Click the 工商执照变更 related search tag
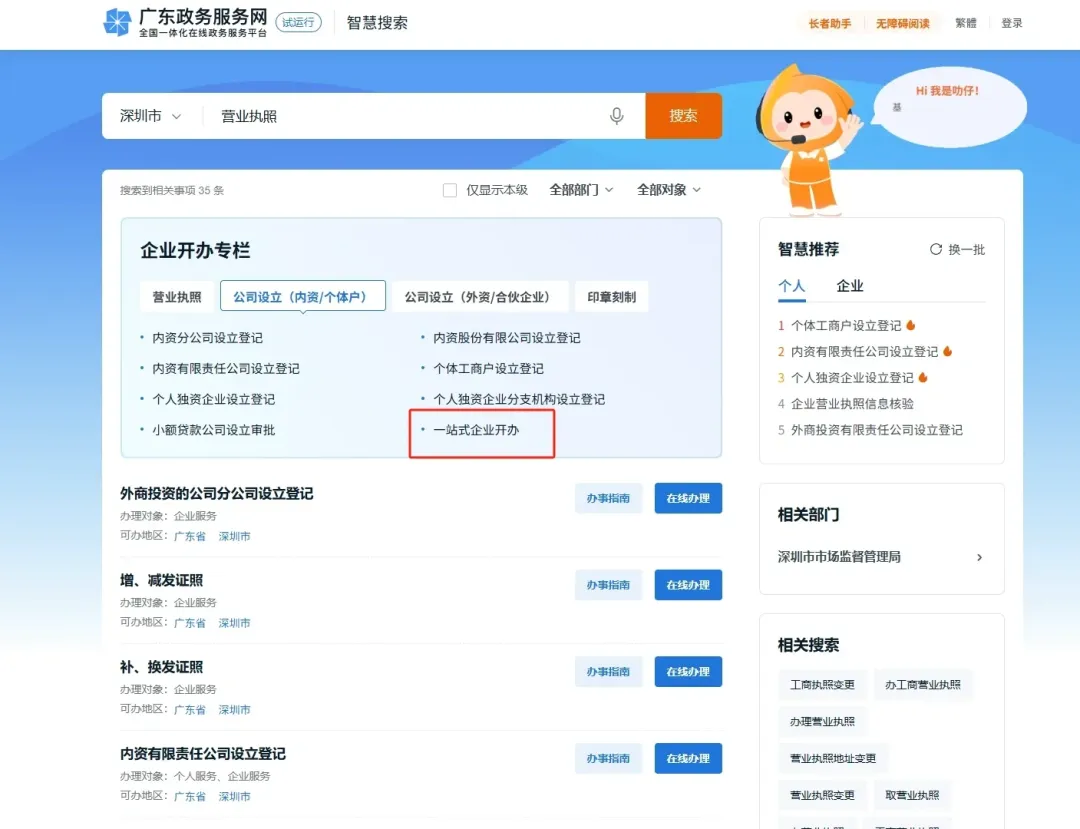 point(822,684)
